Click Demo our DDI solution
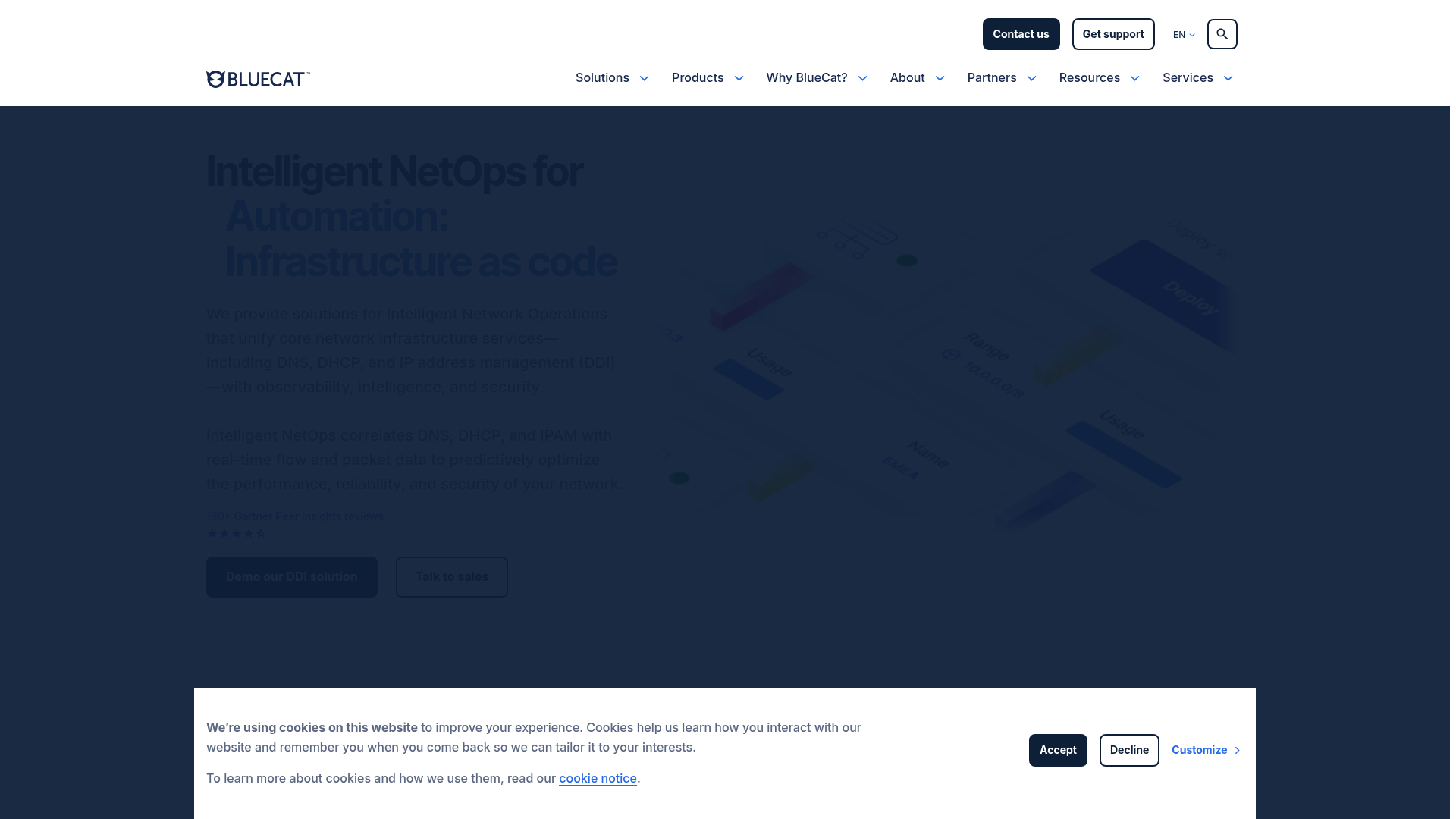1456x819 pixels. pos(291,576)
